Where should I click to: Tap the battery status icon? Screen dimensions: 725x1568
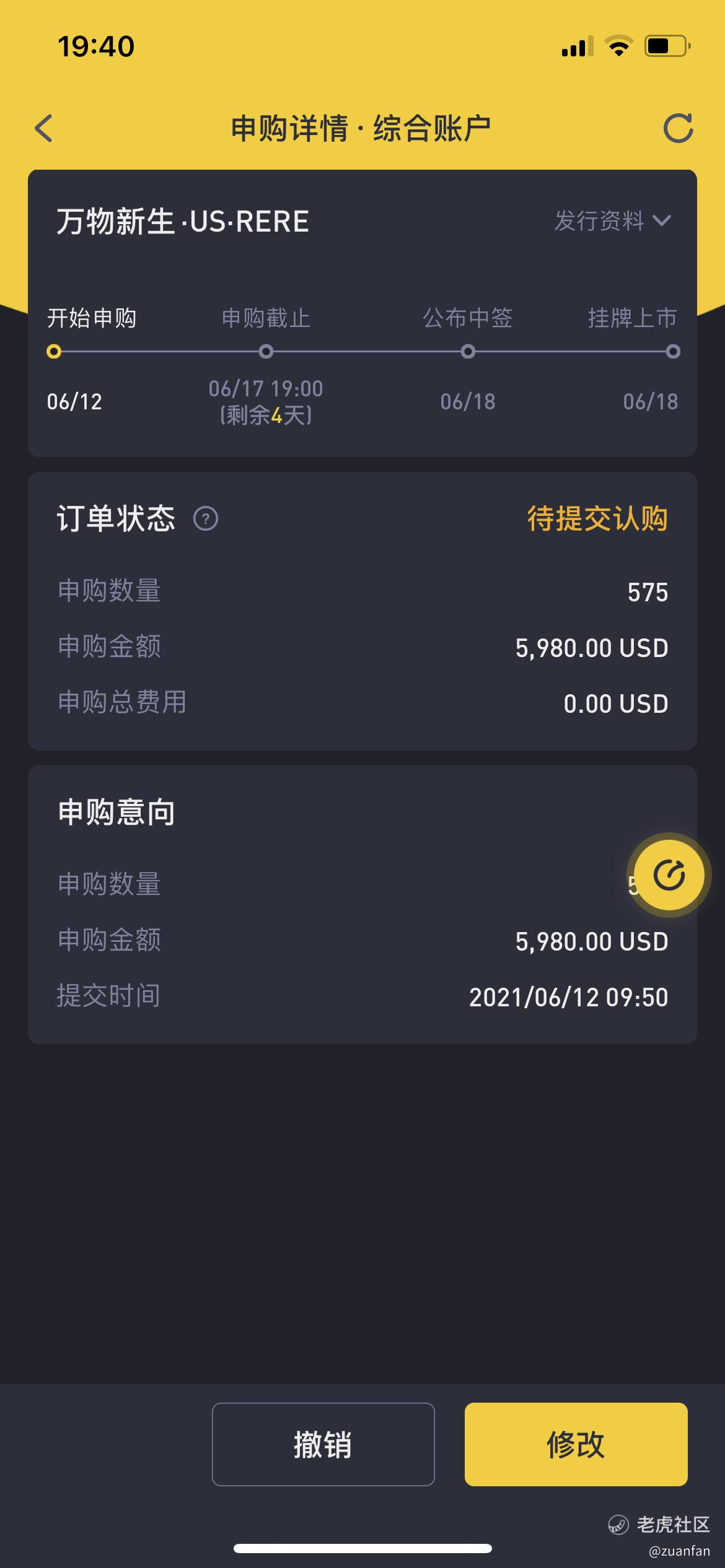(668, 46)
